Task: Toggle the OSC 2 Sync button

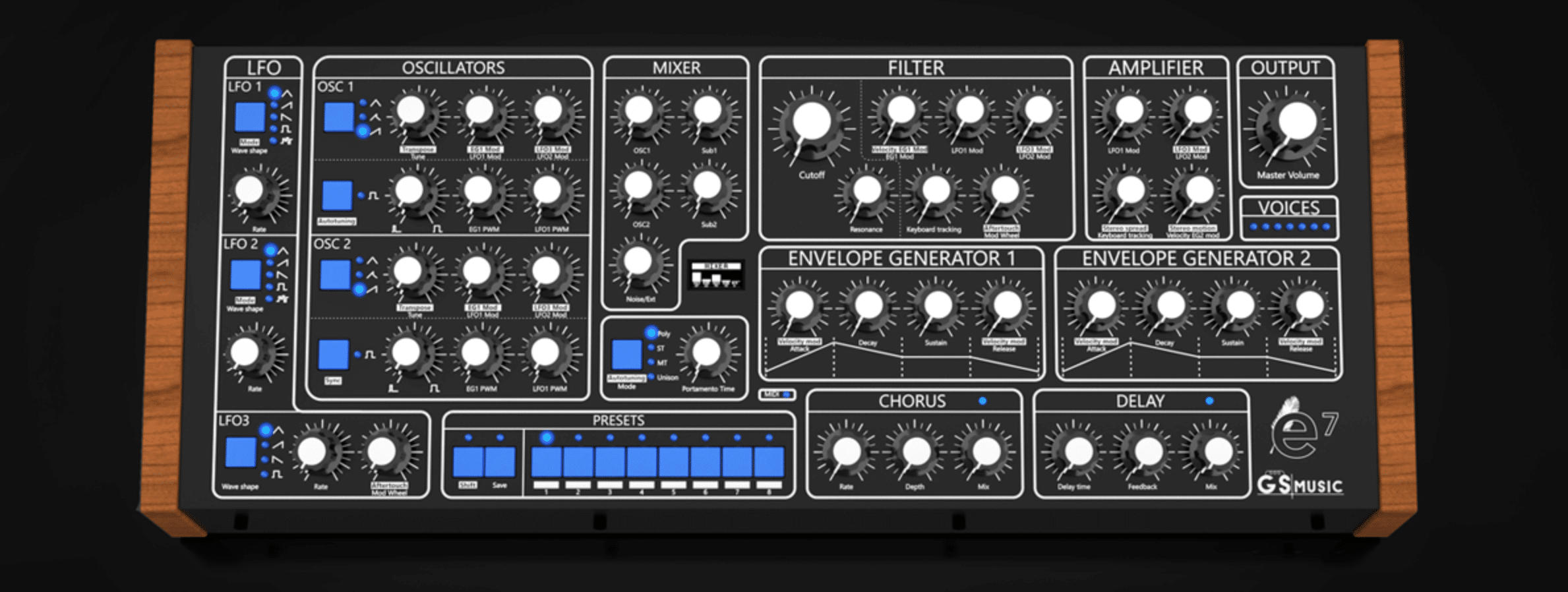Action: 334,355
